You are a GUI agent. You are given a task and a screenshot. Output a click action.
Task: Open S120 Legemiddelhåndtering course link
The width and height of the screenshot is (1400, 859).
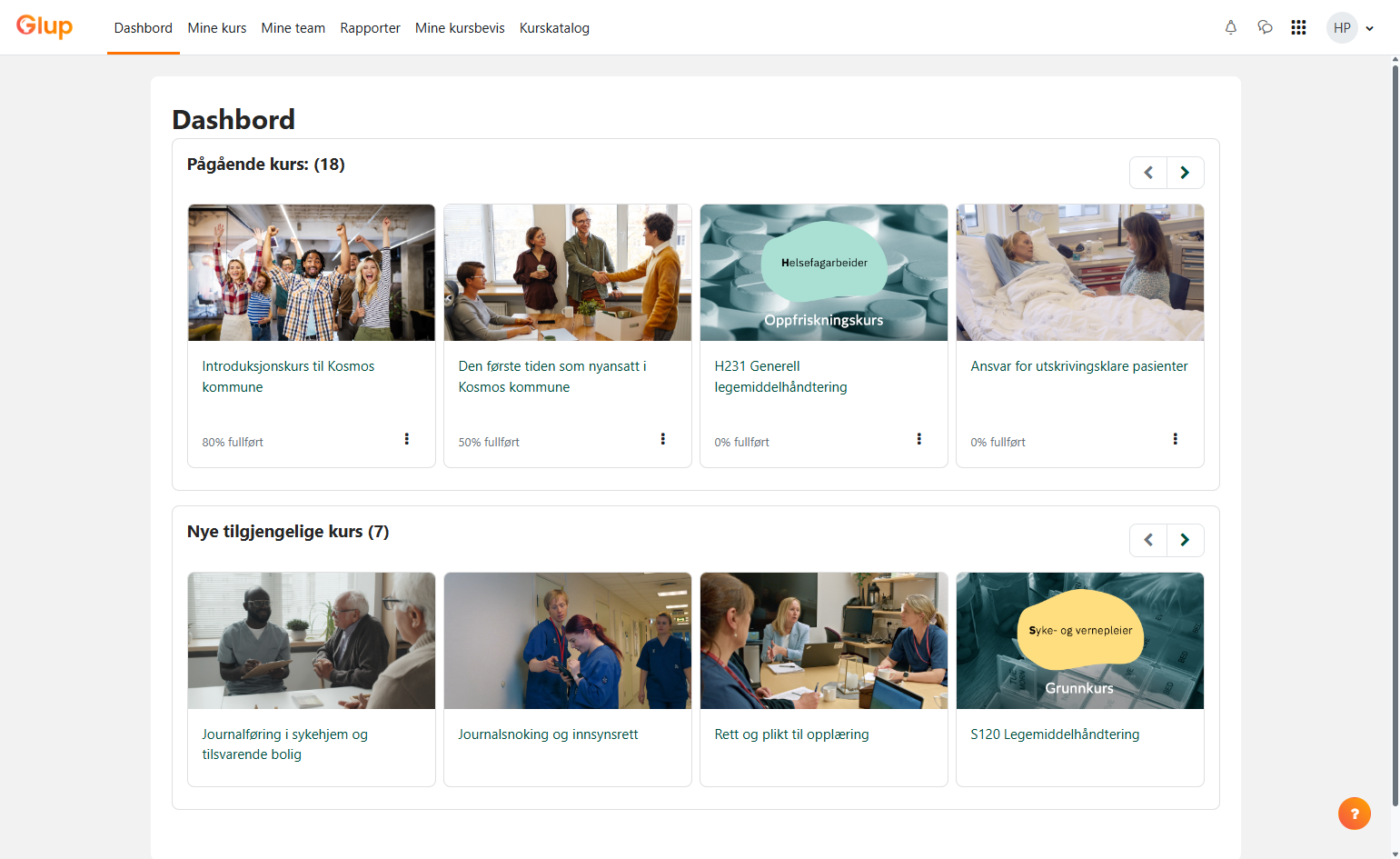1055,734
